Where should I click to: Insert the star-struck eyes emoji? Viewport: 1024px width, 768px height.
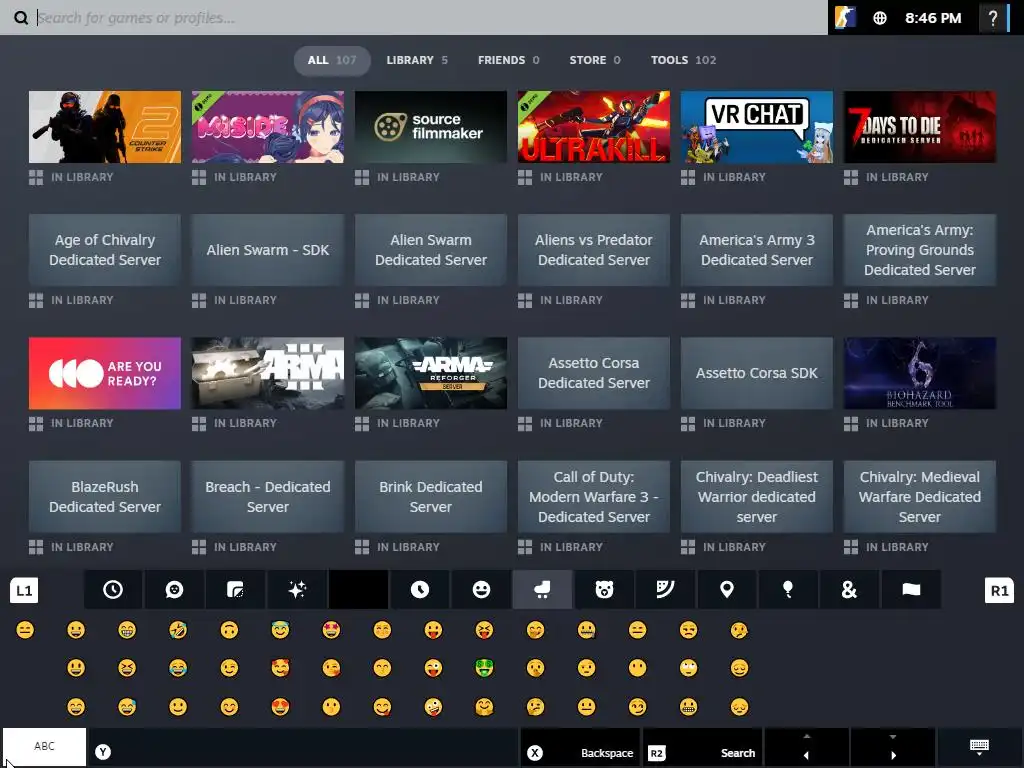331,630
